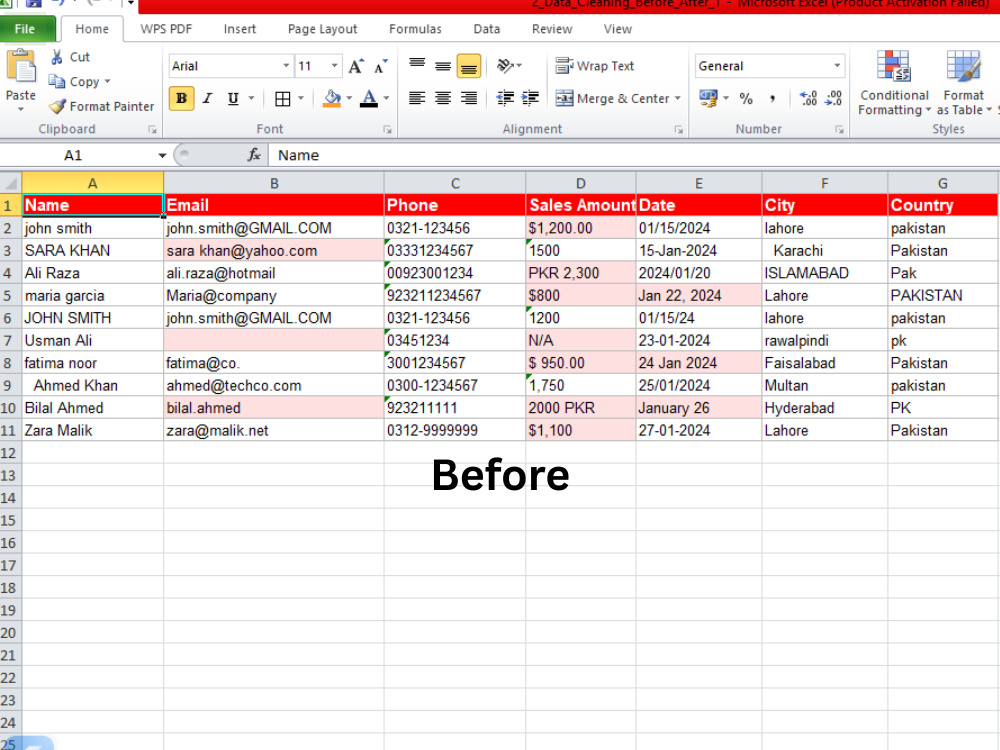Image resolution: width=1000 pixels, height=750 pixels.
Task: Open text Orientation options
Action: 509,66
